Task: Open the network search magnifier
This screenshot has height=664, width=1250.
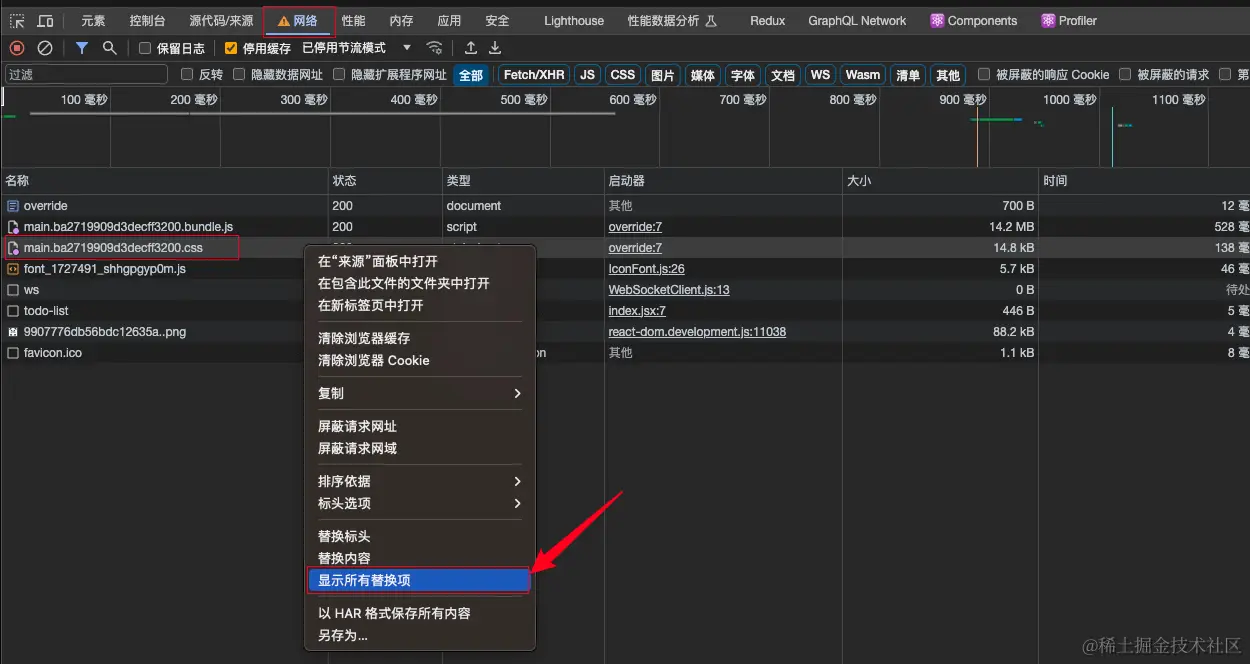Action: pos(109,48)
